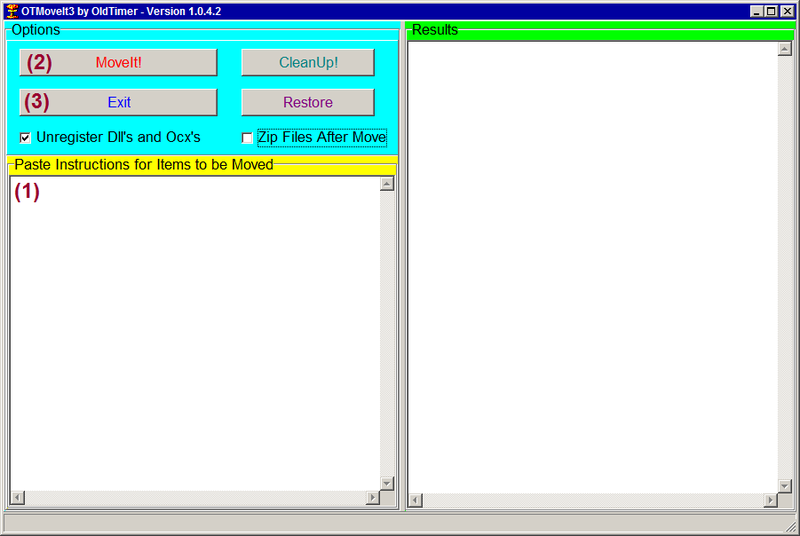Click the instructions box scroll right arrow
This screenshot has width=800, height=536.
(373, 498)
